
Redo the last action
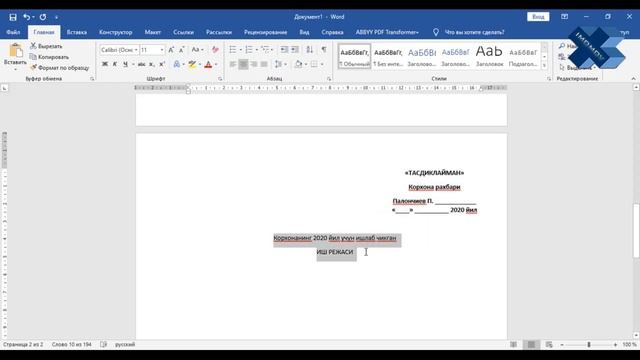(x=43, y=17)
